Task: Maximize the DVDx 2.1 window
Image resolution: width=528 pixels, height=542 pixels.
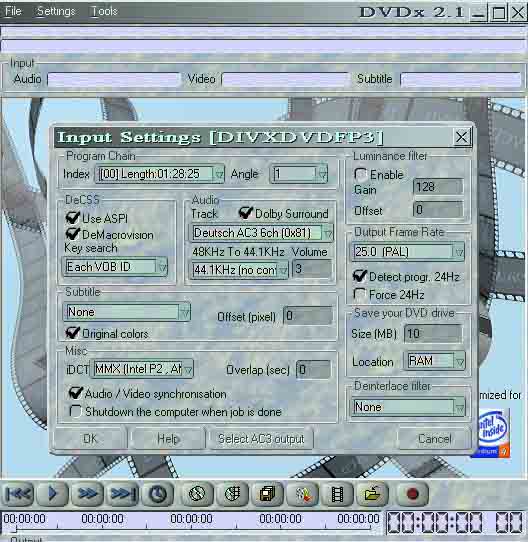Action: pos(498,13)
